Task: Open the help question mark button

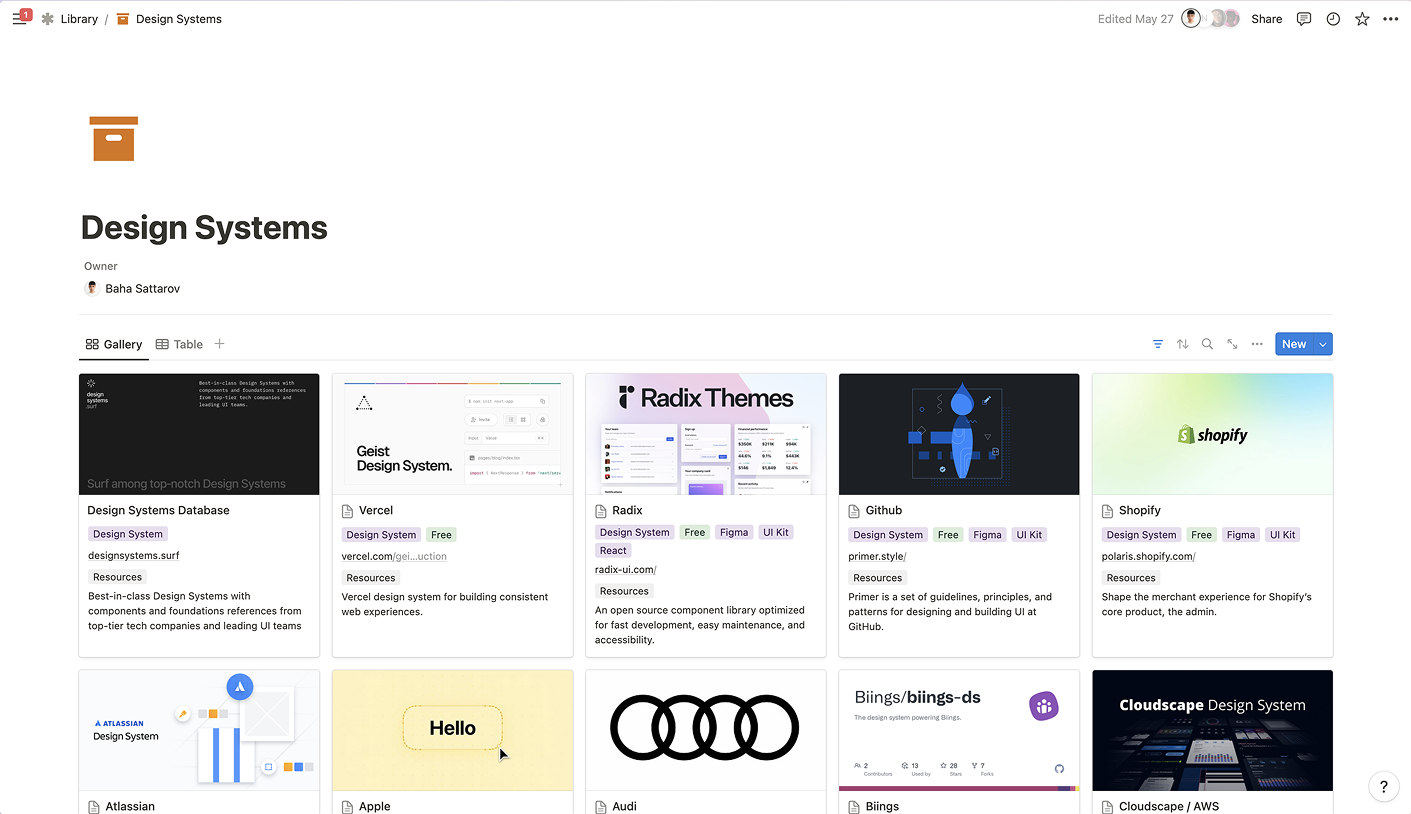Action: [x=1383, y=786]
